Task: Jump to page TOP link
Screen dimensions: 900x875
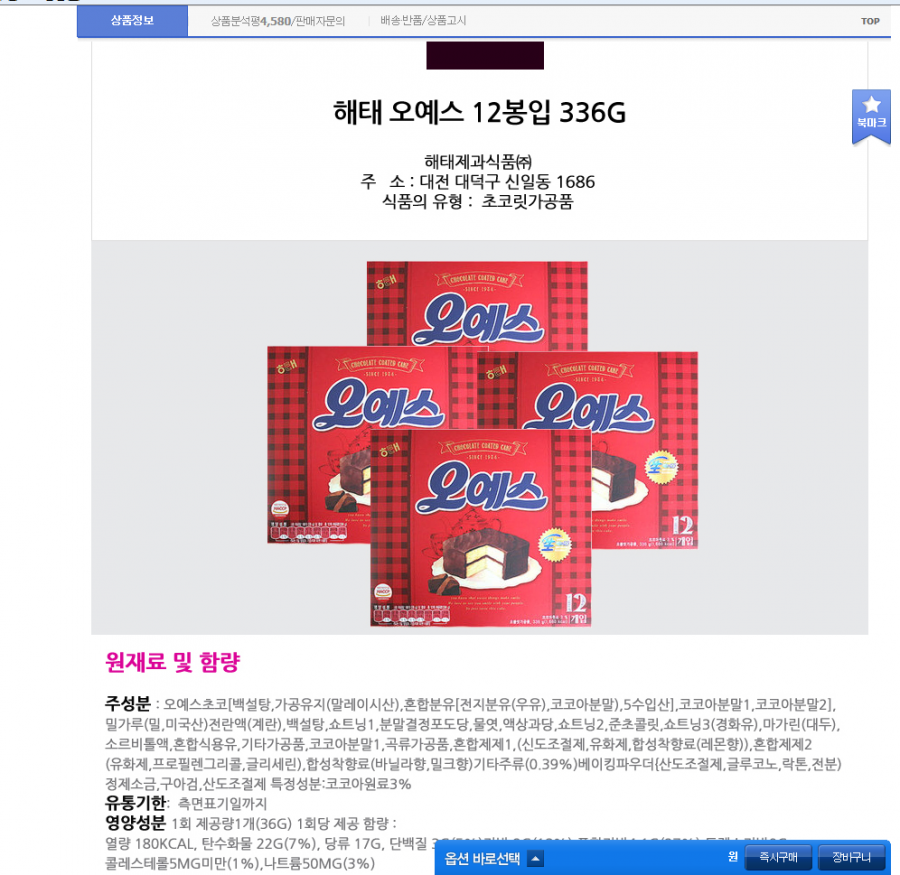Action: pyautogui.click(x=870, y=21)
